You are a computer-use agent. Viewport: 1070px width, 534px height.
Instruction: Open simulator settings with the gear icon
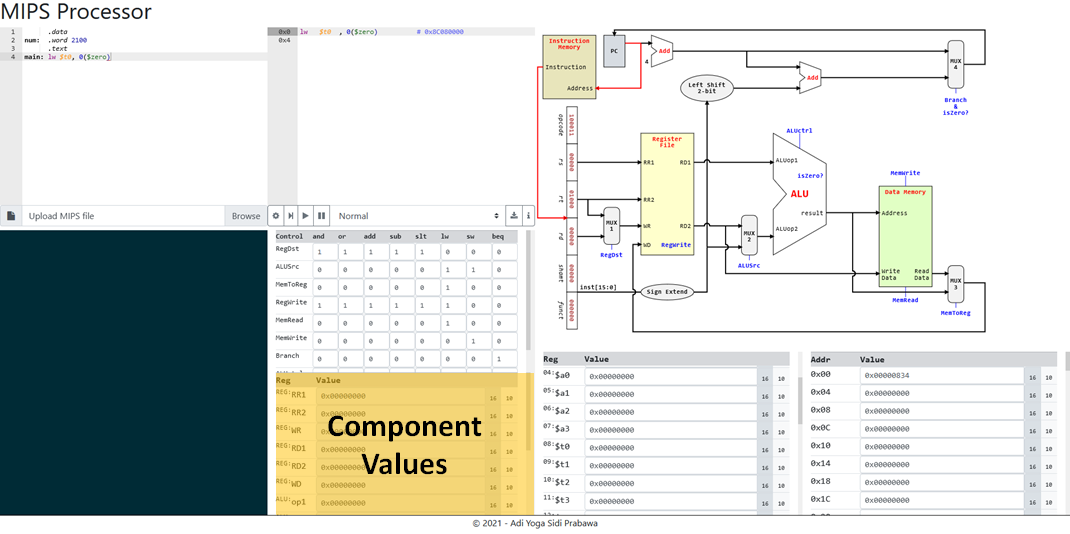[276, 216]
